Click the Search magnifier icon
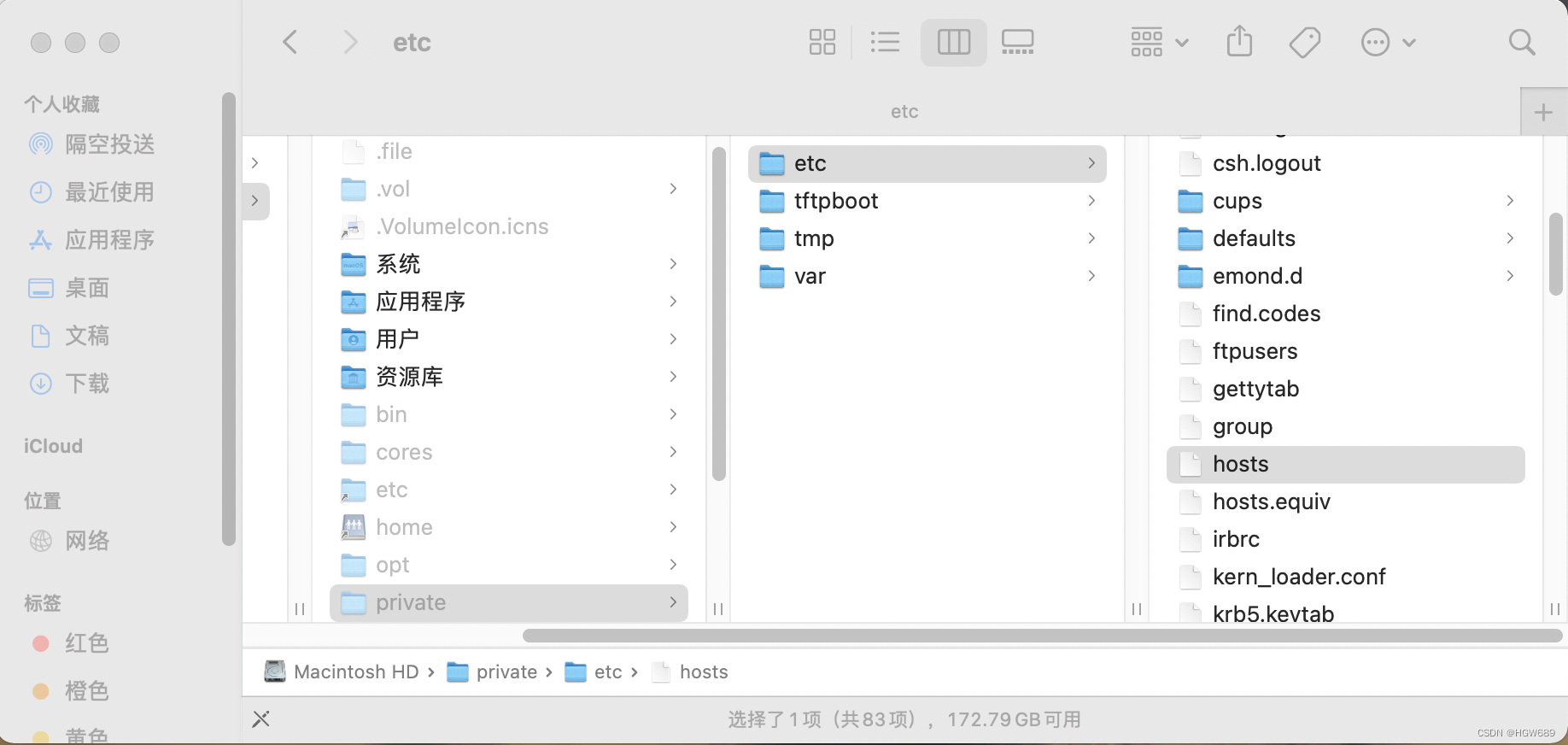Viewport: 1568px width, 745px height. coord(1522,42)
